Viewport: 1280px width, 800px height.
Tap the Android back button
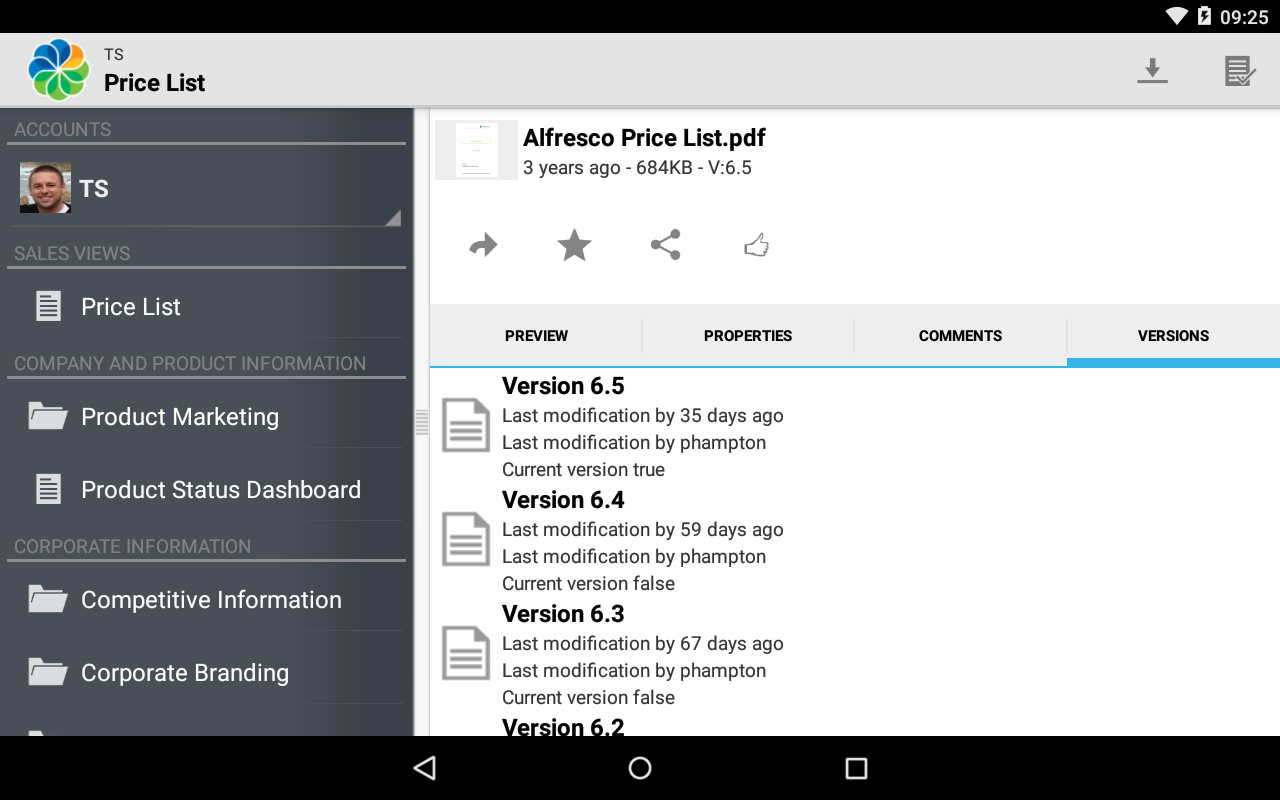coord(425,768)
